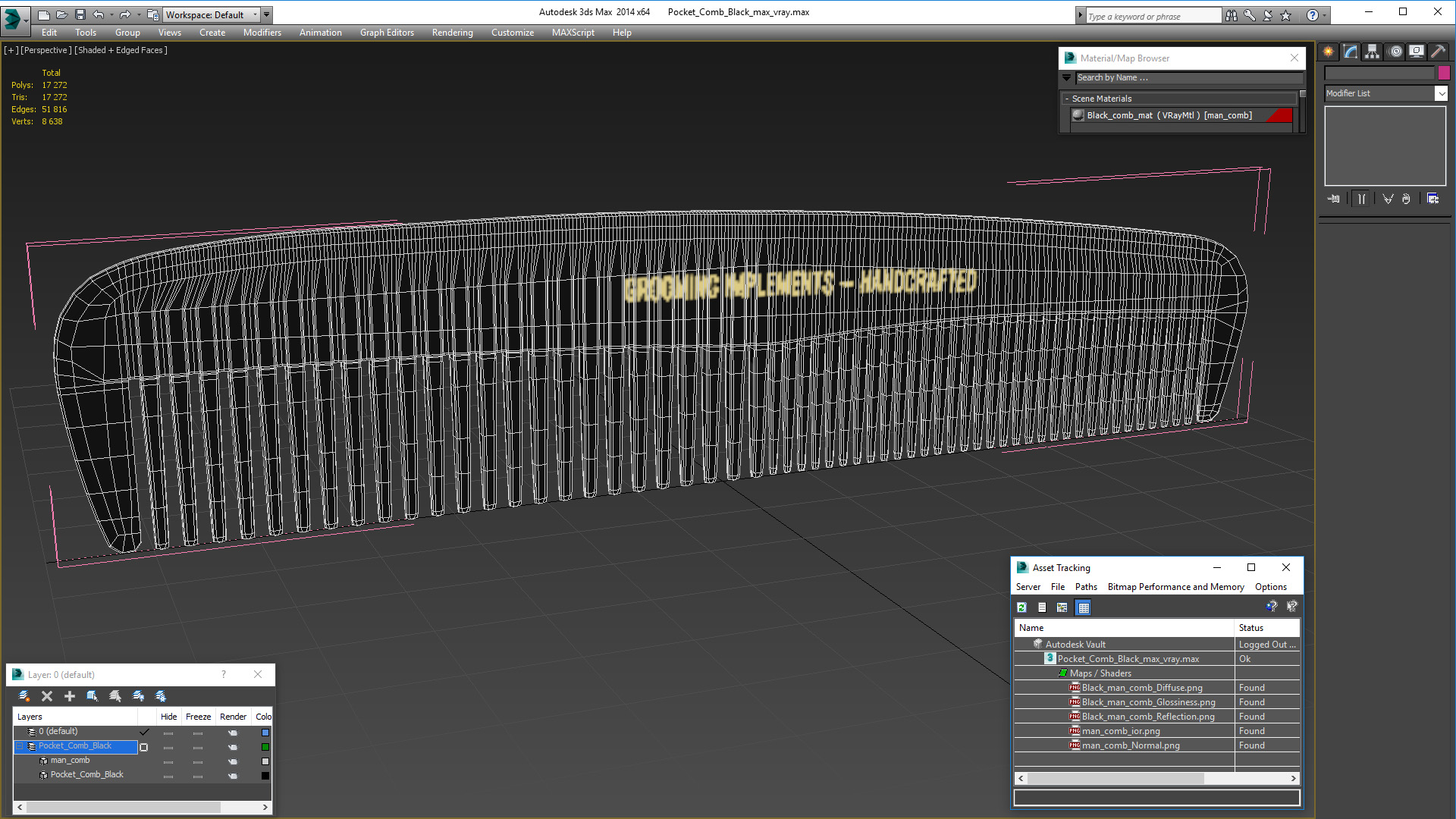
Task: Click Create New Layer icon
Action: [24, 696]
